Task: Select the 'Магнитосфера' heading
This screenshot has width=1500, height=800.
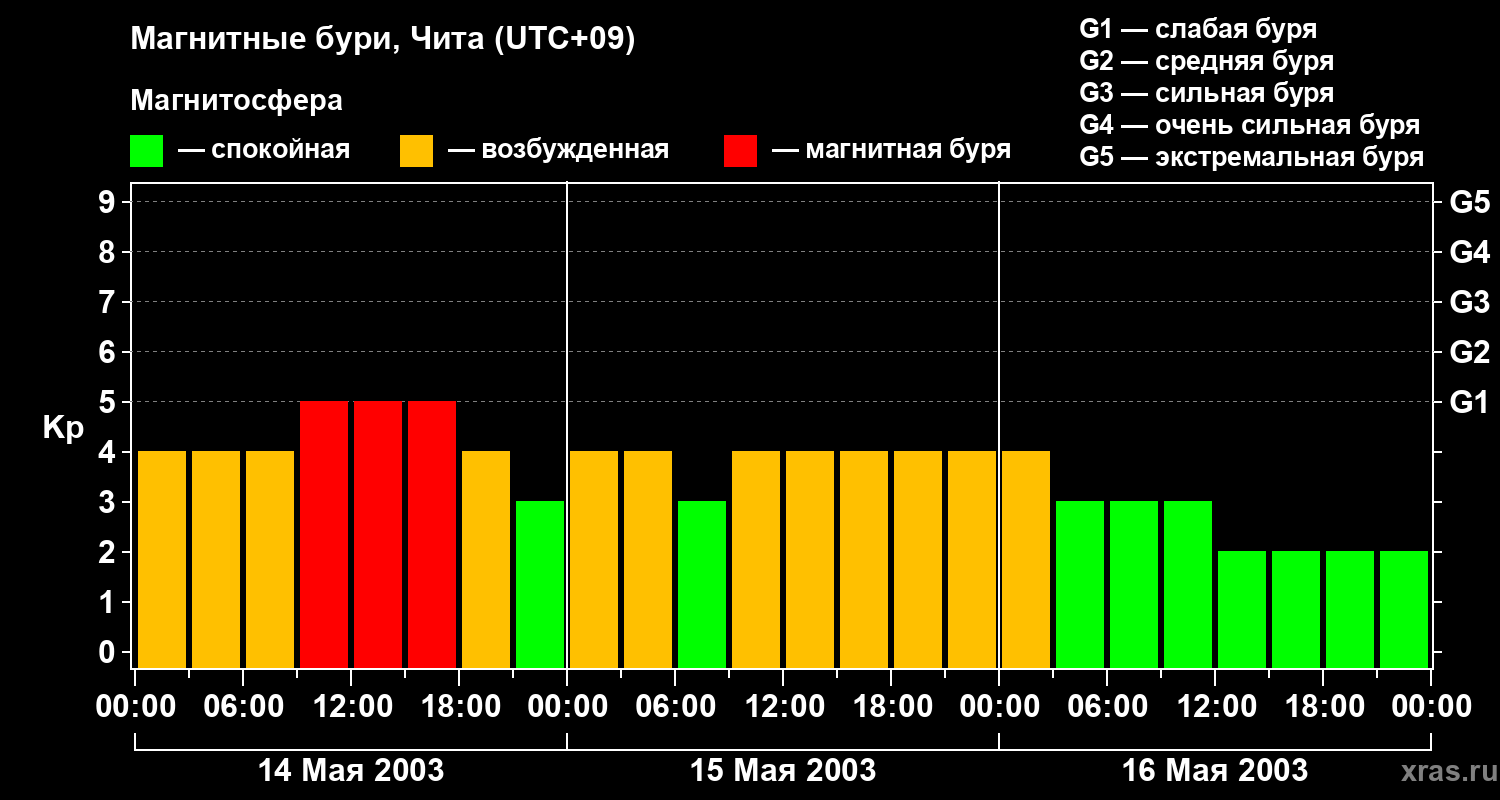Action: tap(236, 101)
